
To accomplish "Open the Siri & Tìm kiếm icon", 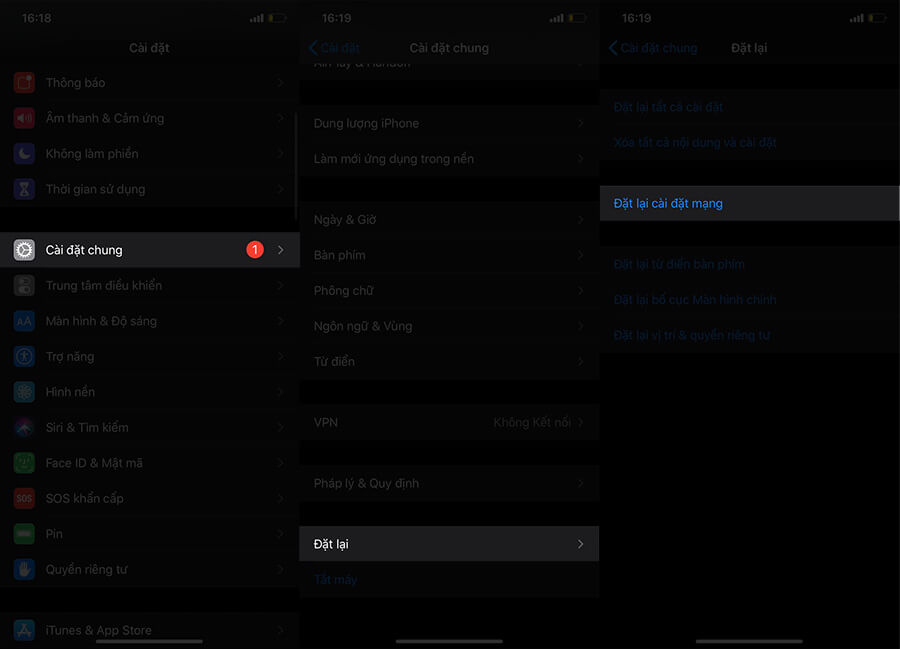I will point(24,428).
